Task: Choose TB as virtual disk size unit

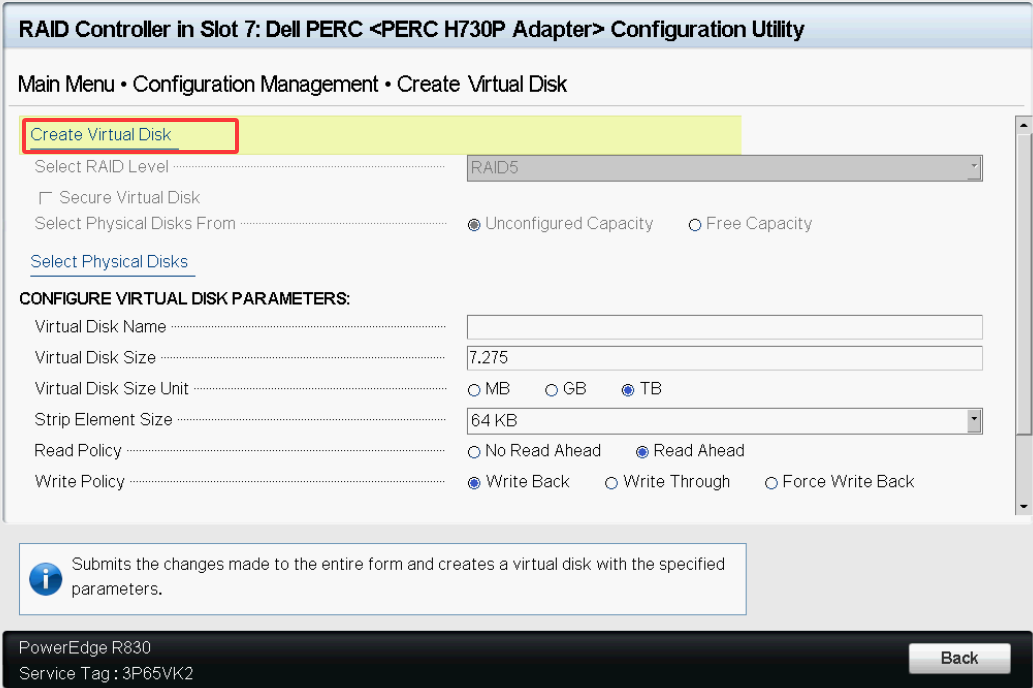Action: tap(628, 390)
